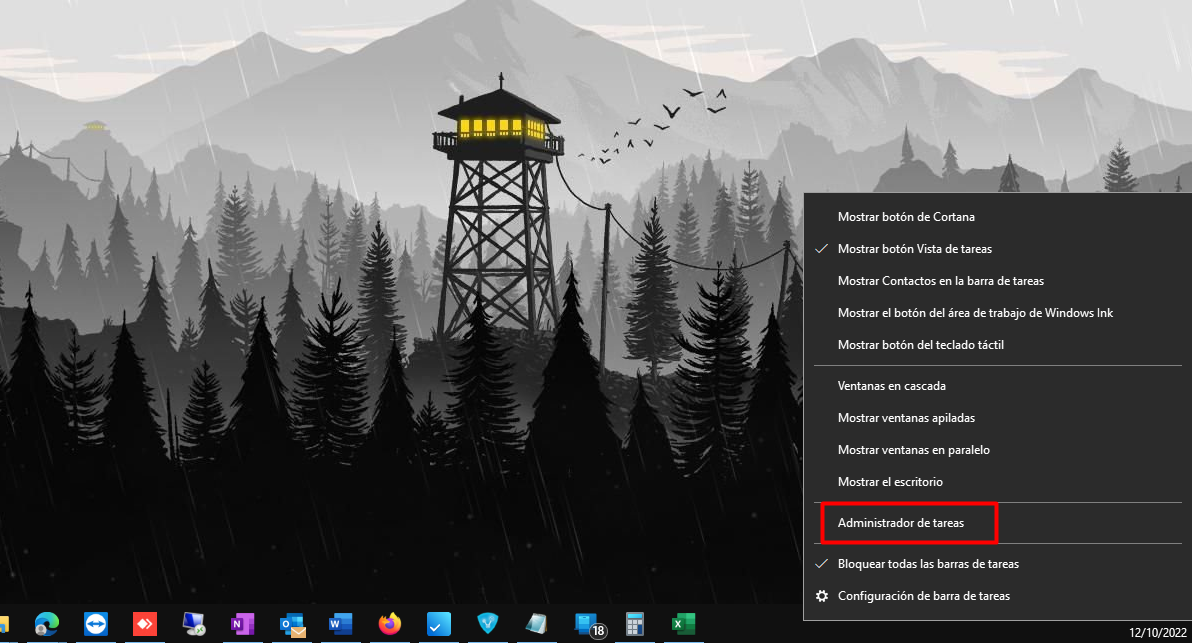Open the taskbar app with badge 18
Viewport: 1192px width, 643px height.
click(x=589, y=625)
